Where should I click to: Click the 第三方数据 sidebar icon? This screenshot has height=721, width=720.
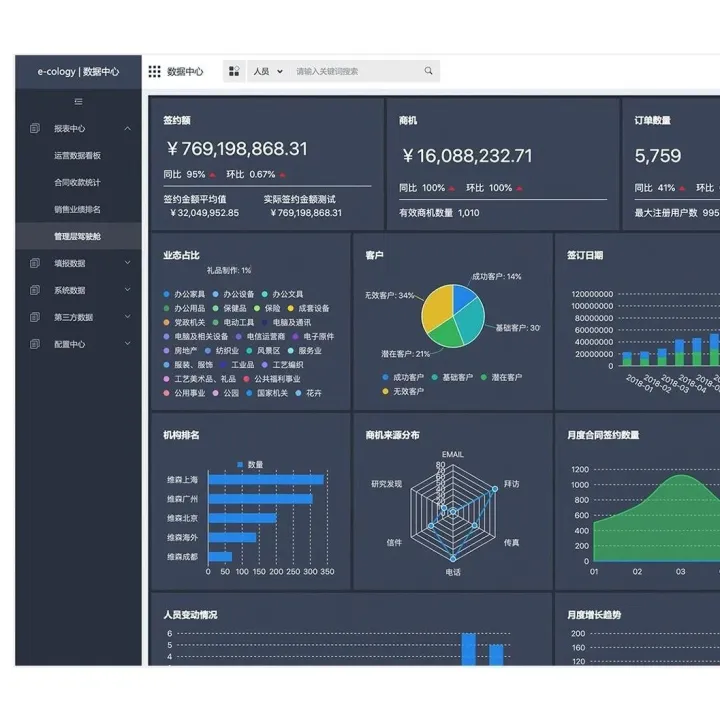click(x=35, y=317)
